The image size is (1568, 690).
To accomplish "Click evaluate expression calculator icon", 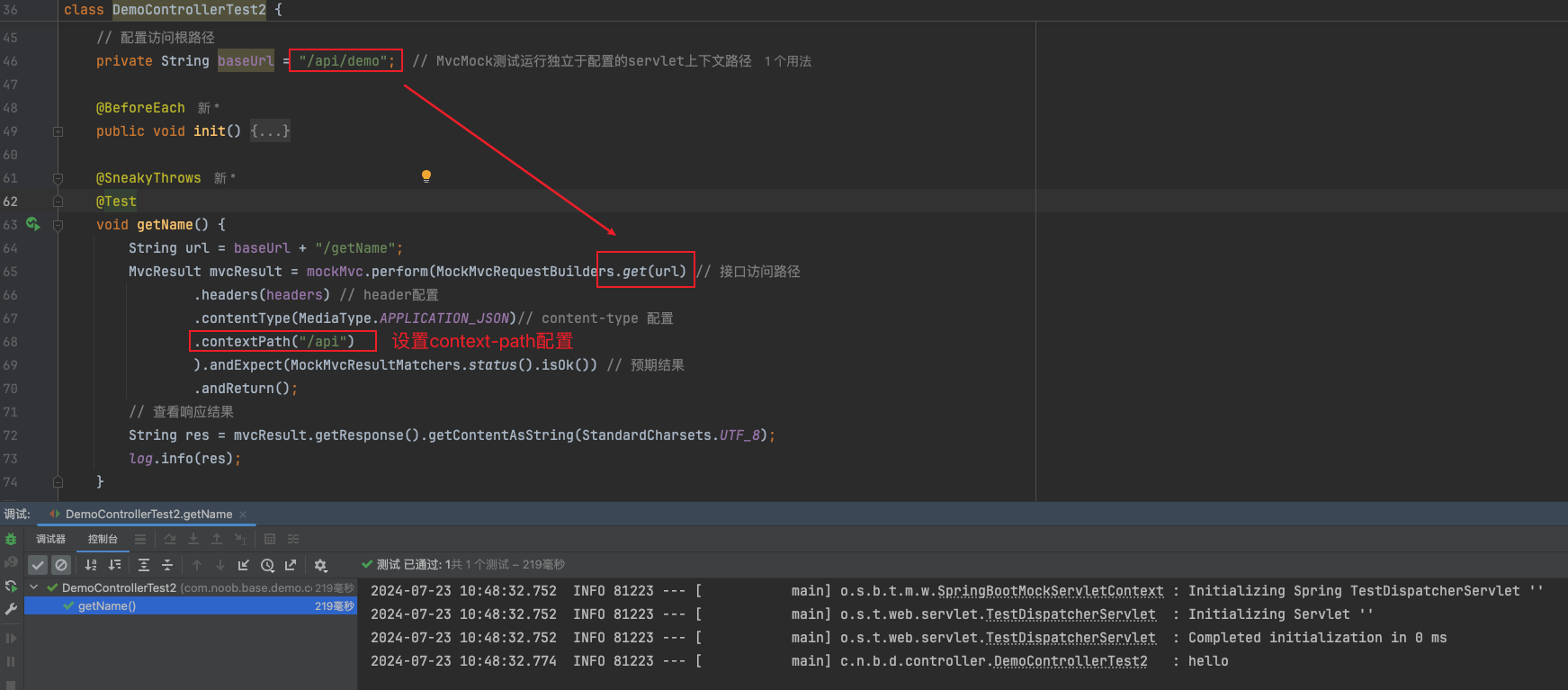I will pos(270,539).
